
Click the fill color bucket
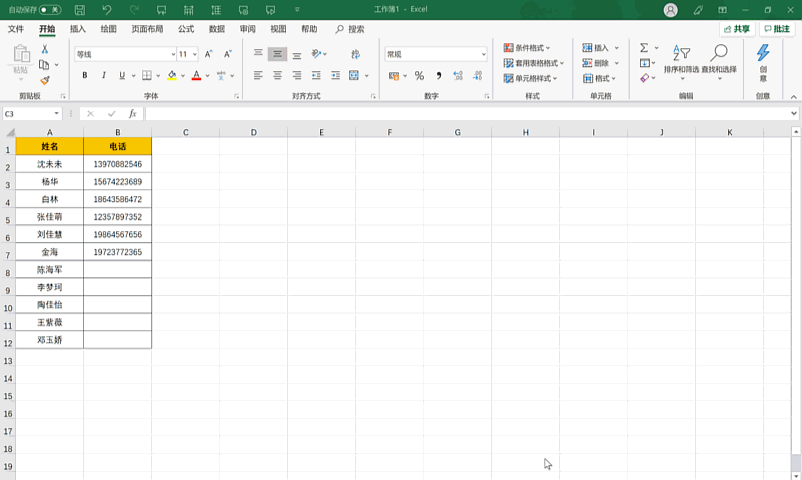[172, 75]
